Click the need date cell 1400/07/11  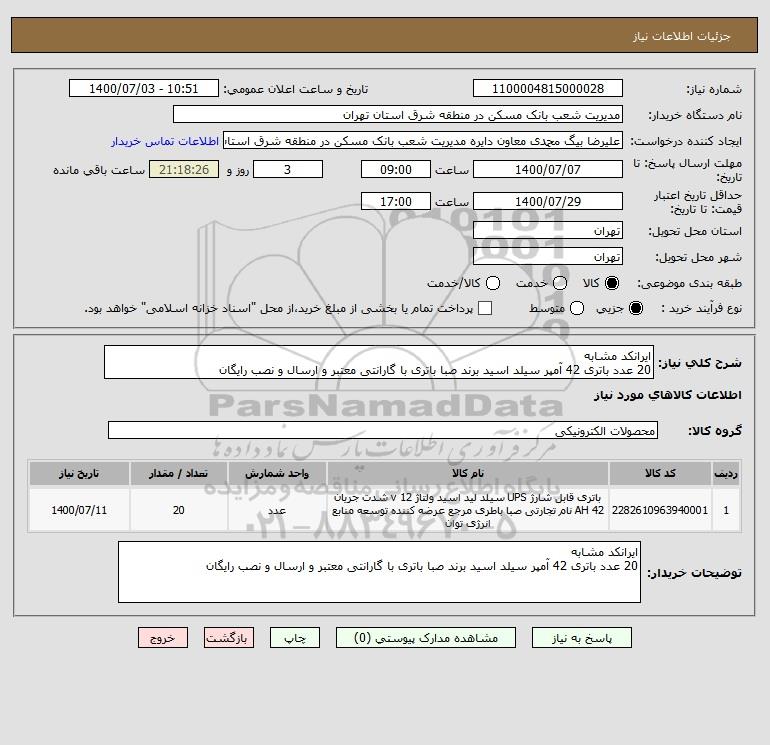click(x=79, y=510)
